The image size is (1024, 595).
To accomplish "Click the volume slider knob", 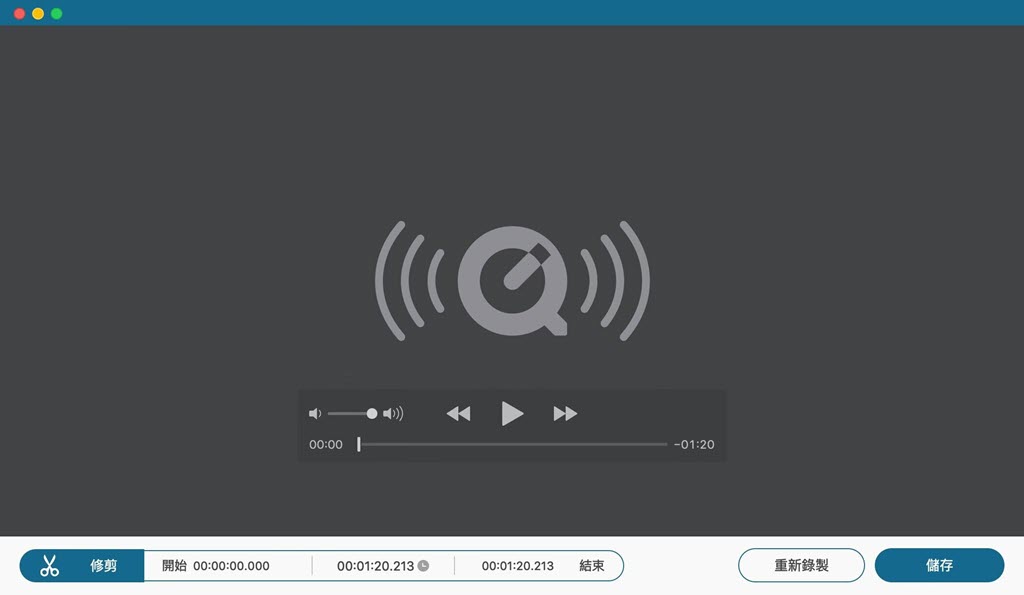I will [x=372, y=413].
